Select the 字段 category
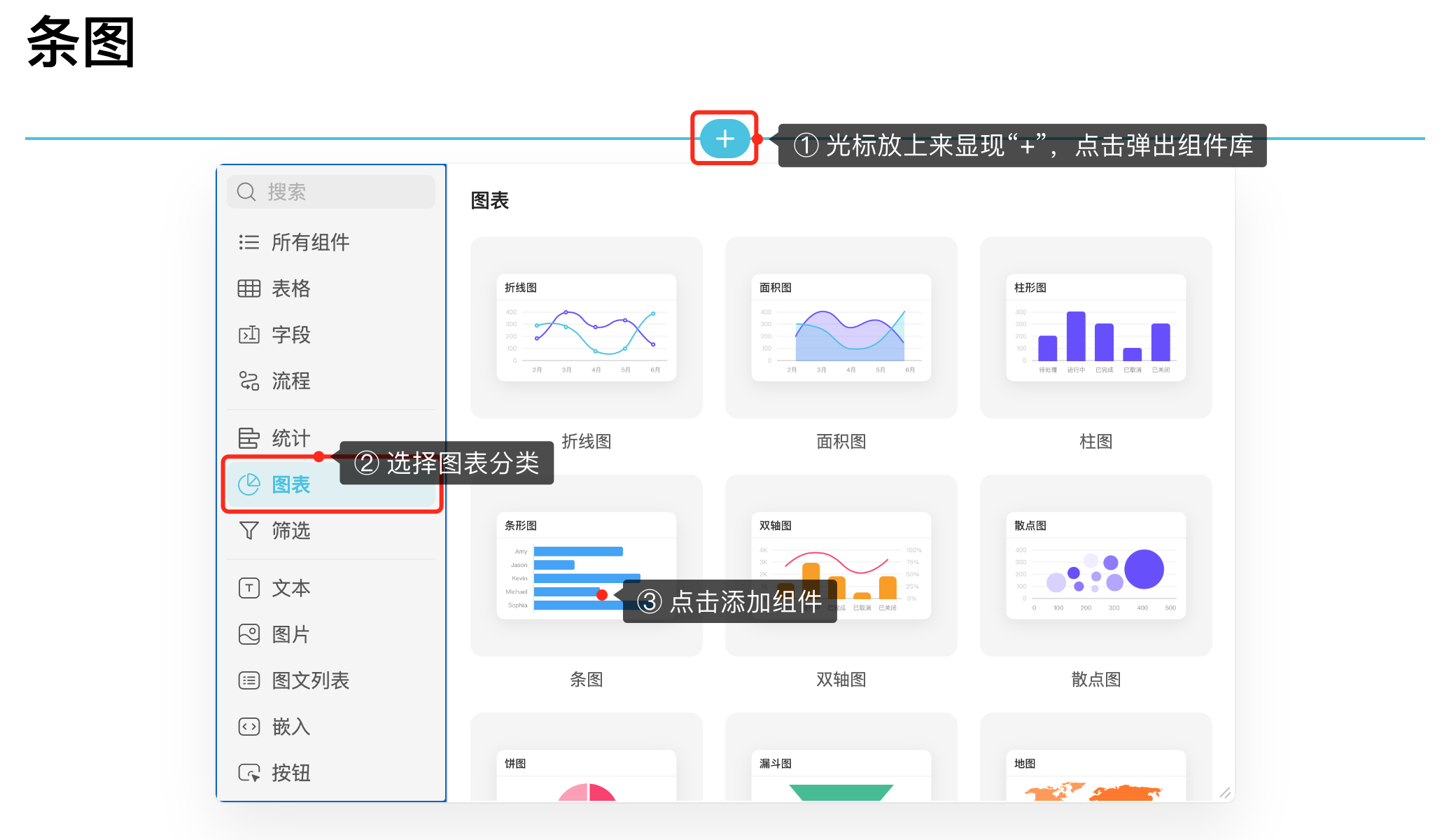The width and height of the screenshot is (1449, 840). click(x=331, y=335)
